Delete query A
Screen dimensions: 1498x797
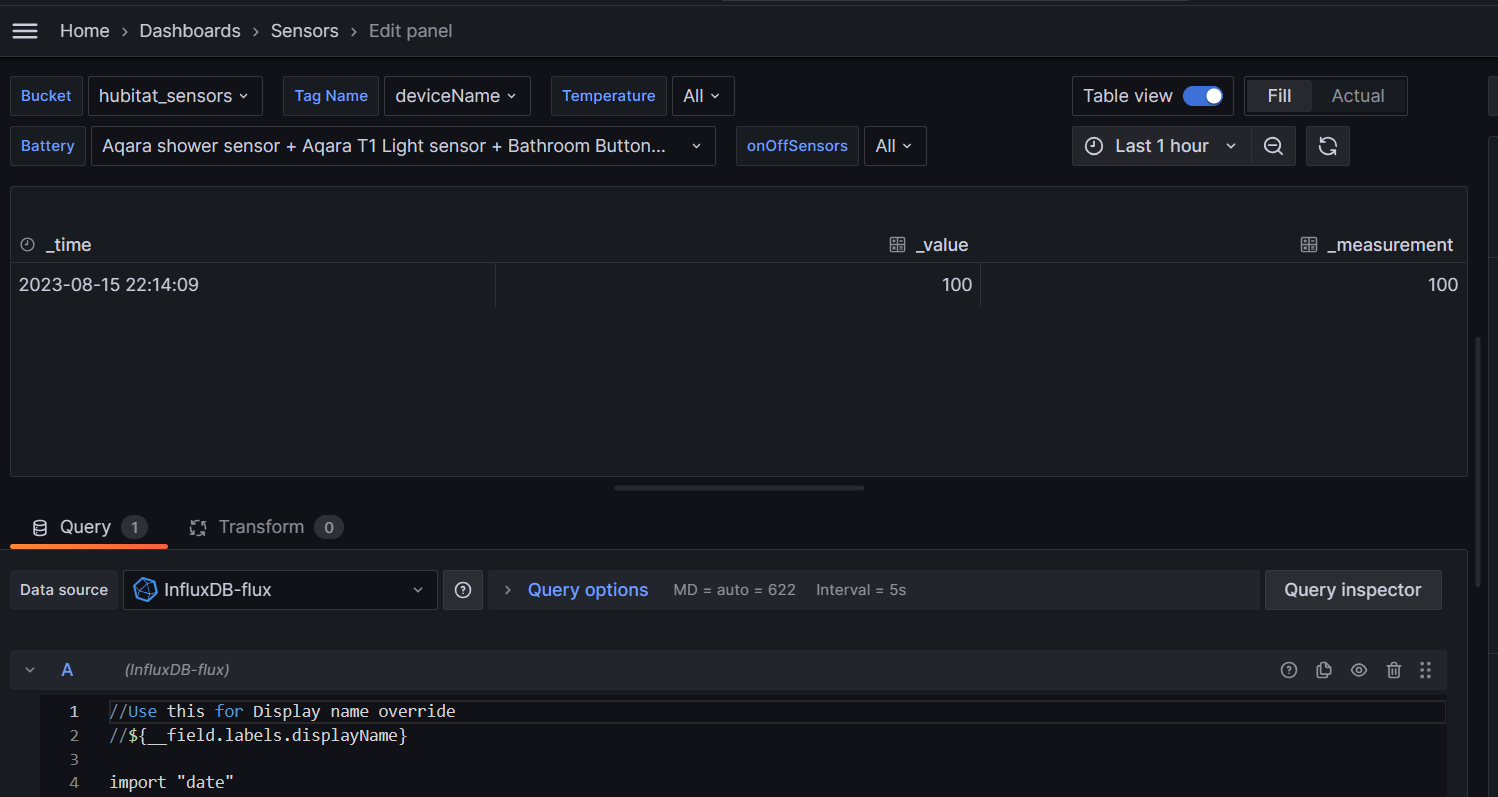click(x=1394, y=670)
